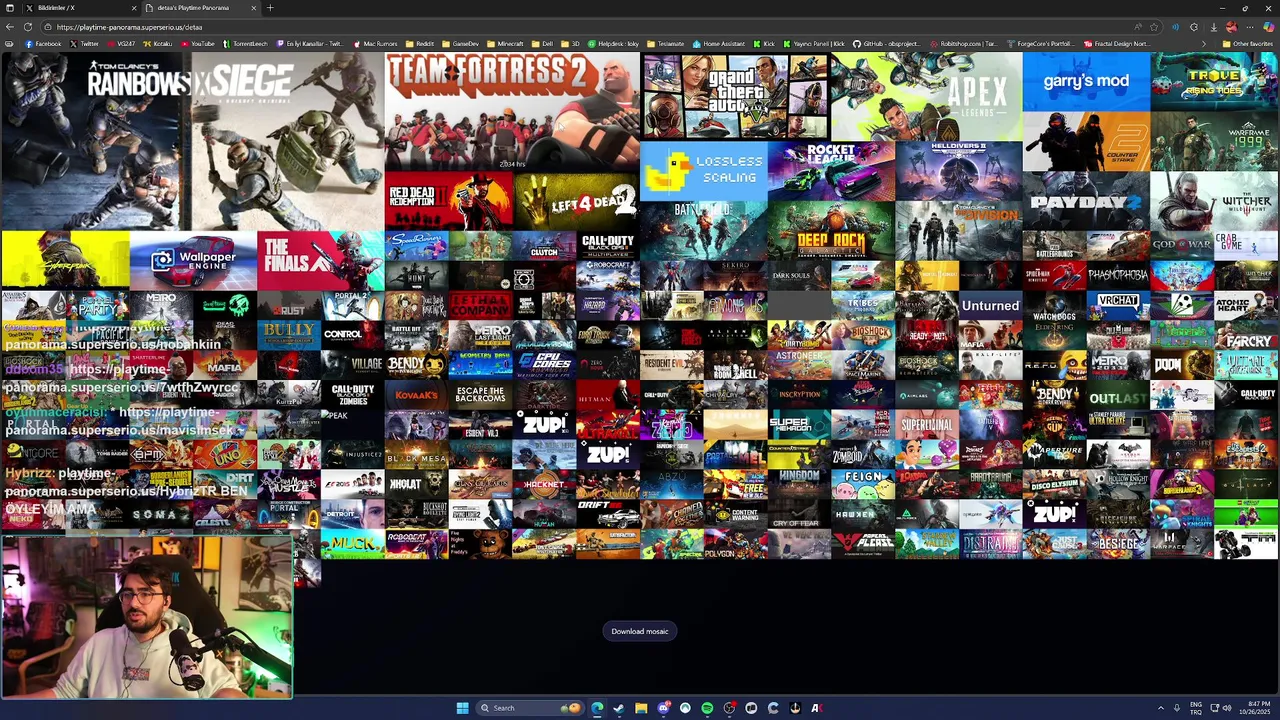Click the Rainbow Six Siege tile

click(191, 141)
